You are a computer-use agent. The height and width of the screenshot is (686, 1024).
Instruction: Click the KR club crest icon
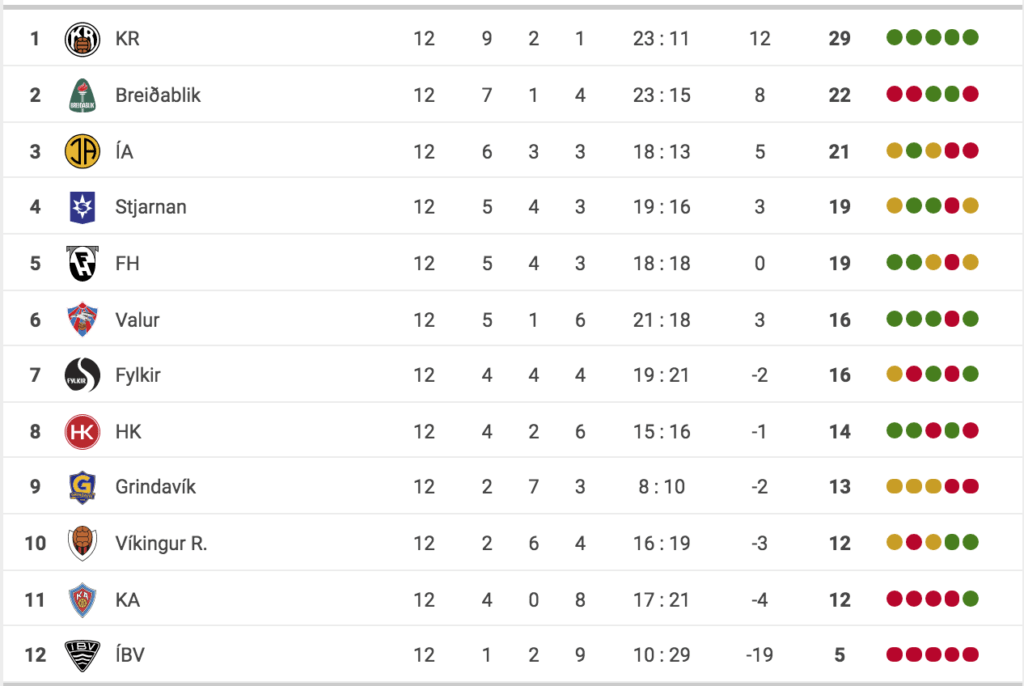tap(82, 39)
